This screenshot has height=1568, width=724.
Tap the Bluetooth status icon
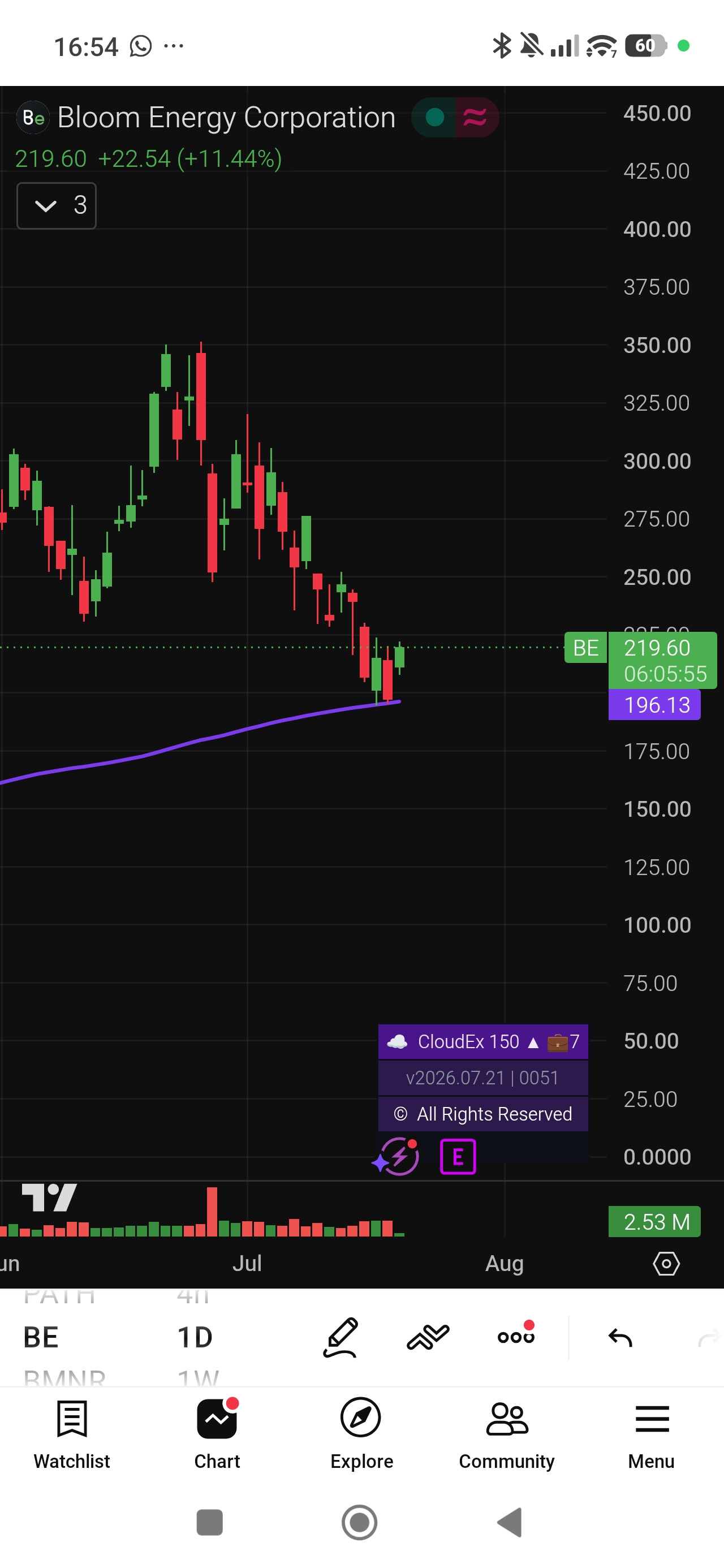pyautogui.click(x=502, y=46)
